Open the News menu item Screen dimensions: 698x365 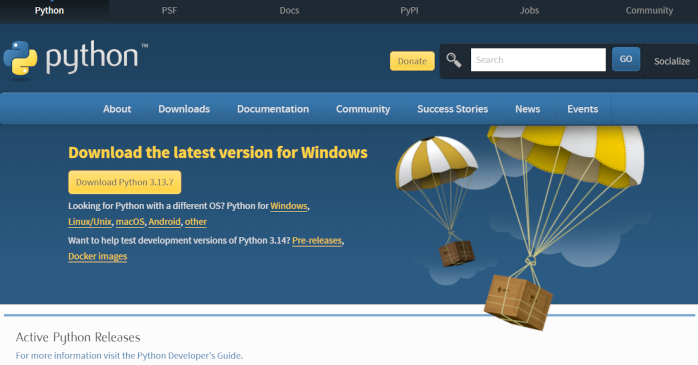pyautogui.click(x=528, y=109)
